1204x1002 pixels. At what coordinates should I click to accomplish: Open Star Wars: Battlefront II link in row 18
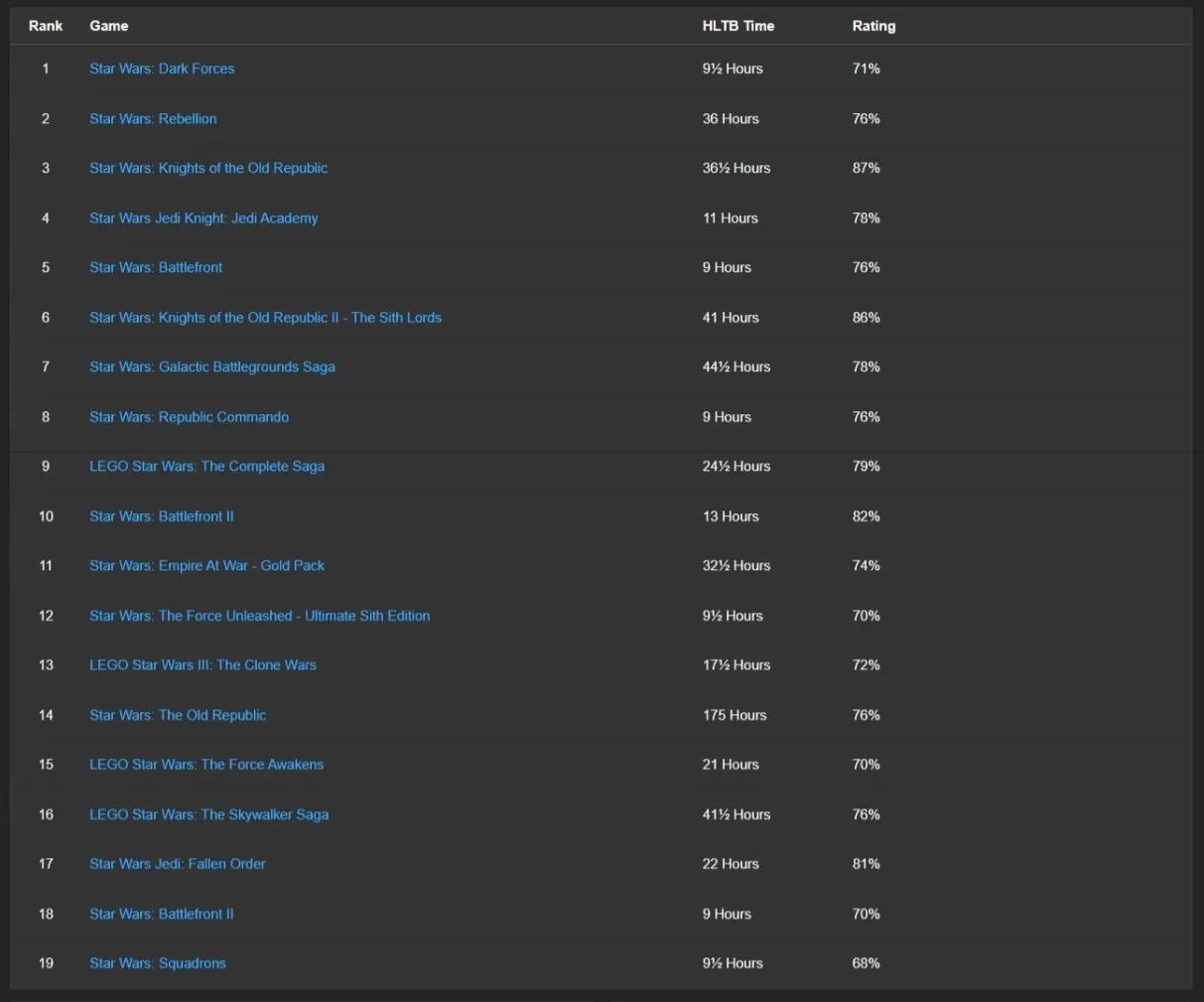click(162, 913)
